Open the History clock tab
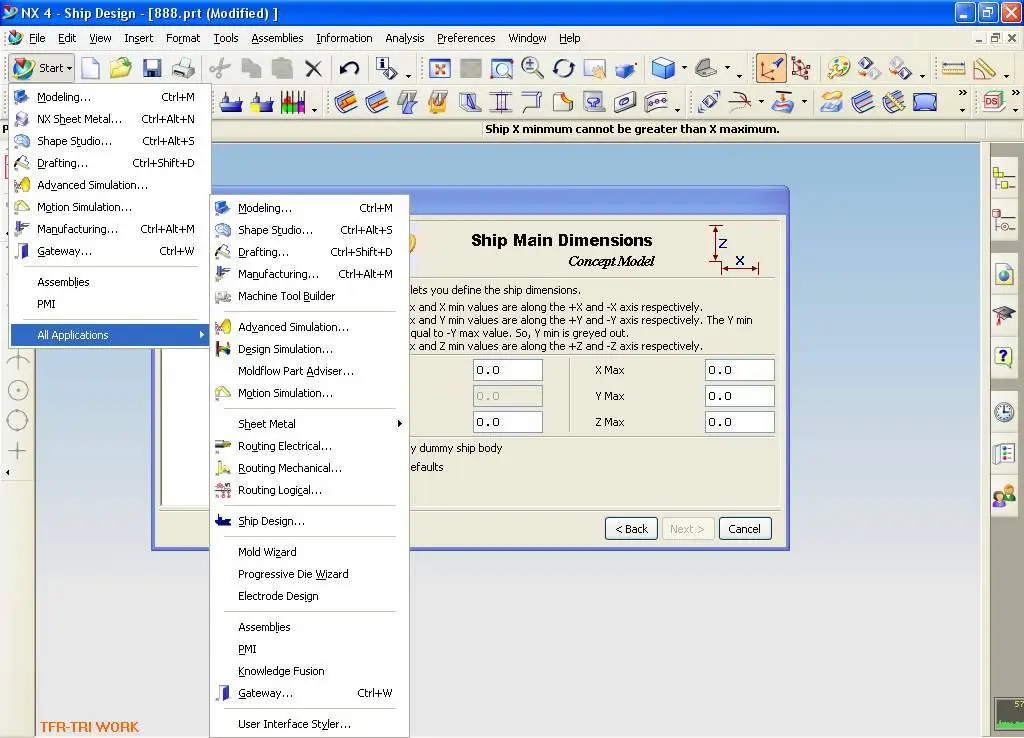The height and width of the screenshot is (738, 1024). (x=1004, y=412)
